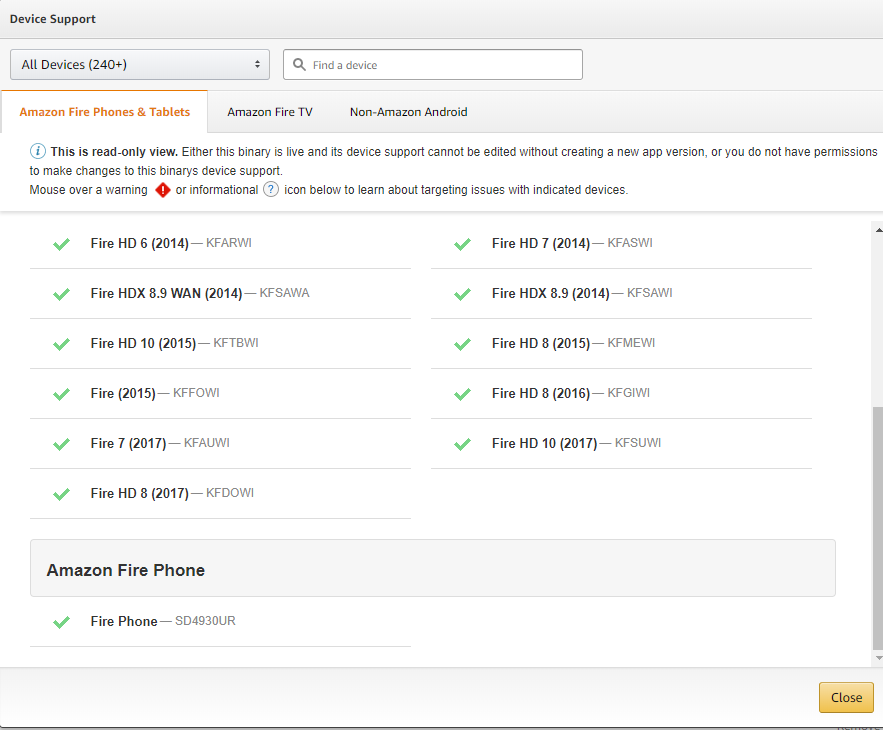Viewport: 883px width, 730px height.
Task: Open the All Devices (240+) dropdown
Action: coord(140,65)
